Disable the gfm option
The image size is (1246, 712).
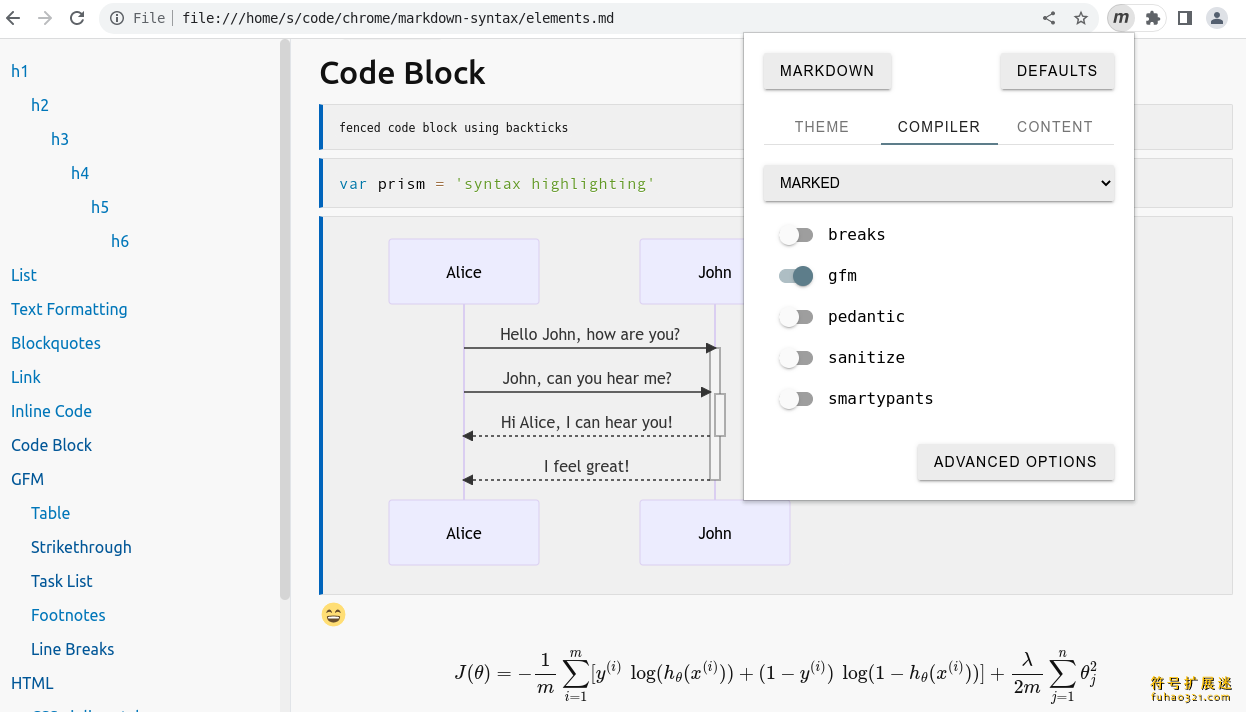point(796,276)
